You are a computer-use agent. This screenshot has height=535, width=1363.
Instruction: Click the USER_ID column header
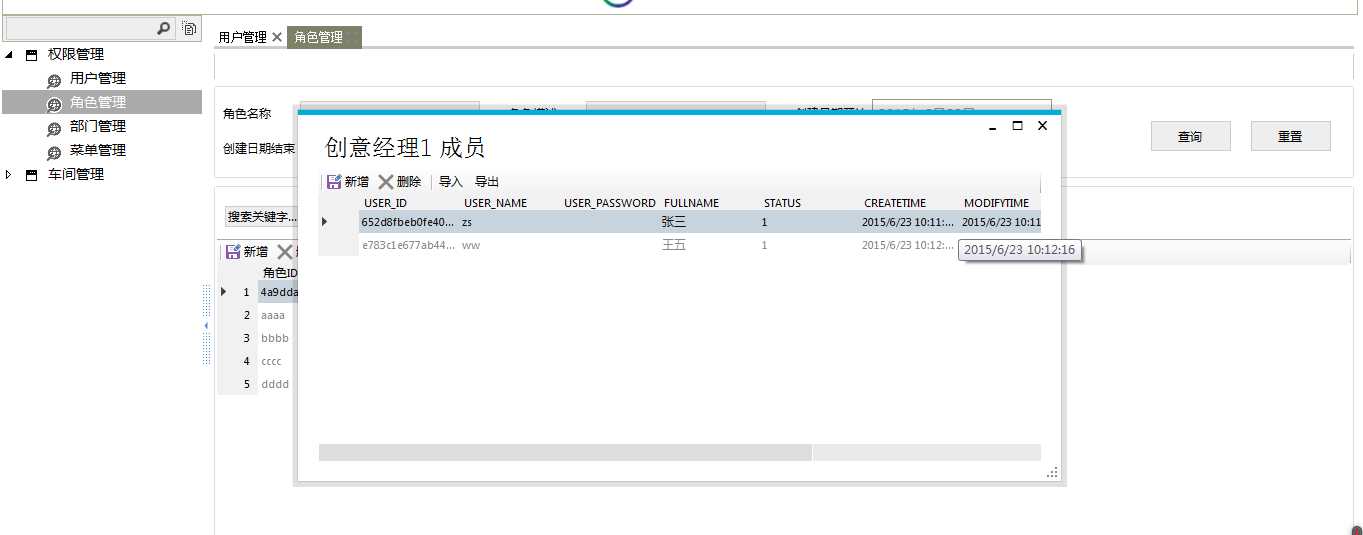[385, 203]
